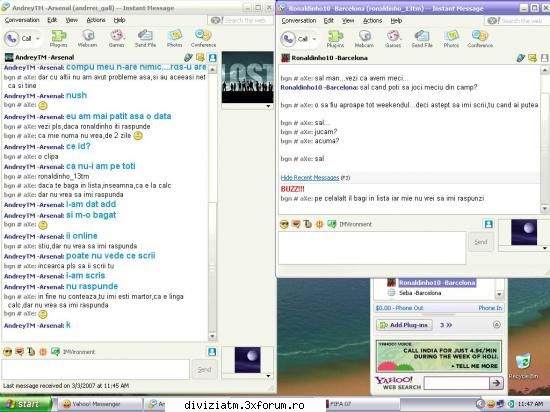Screen dimensions: 550x412
Task: Toggle display image panel in Ronaldinho10 header
Action: (x=544, y=58)
